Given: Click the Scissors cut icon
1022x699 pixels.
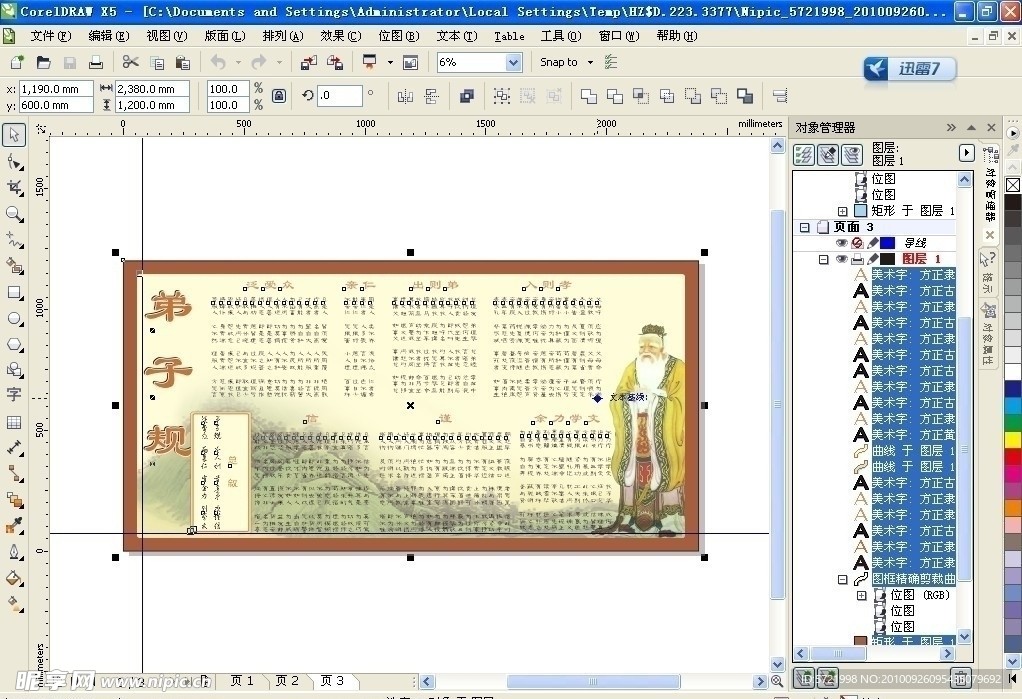Looking at the screenshot, I should click(130, 62).
